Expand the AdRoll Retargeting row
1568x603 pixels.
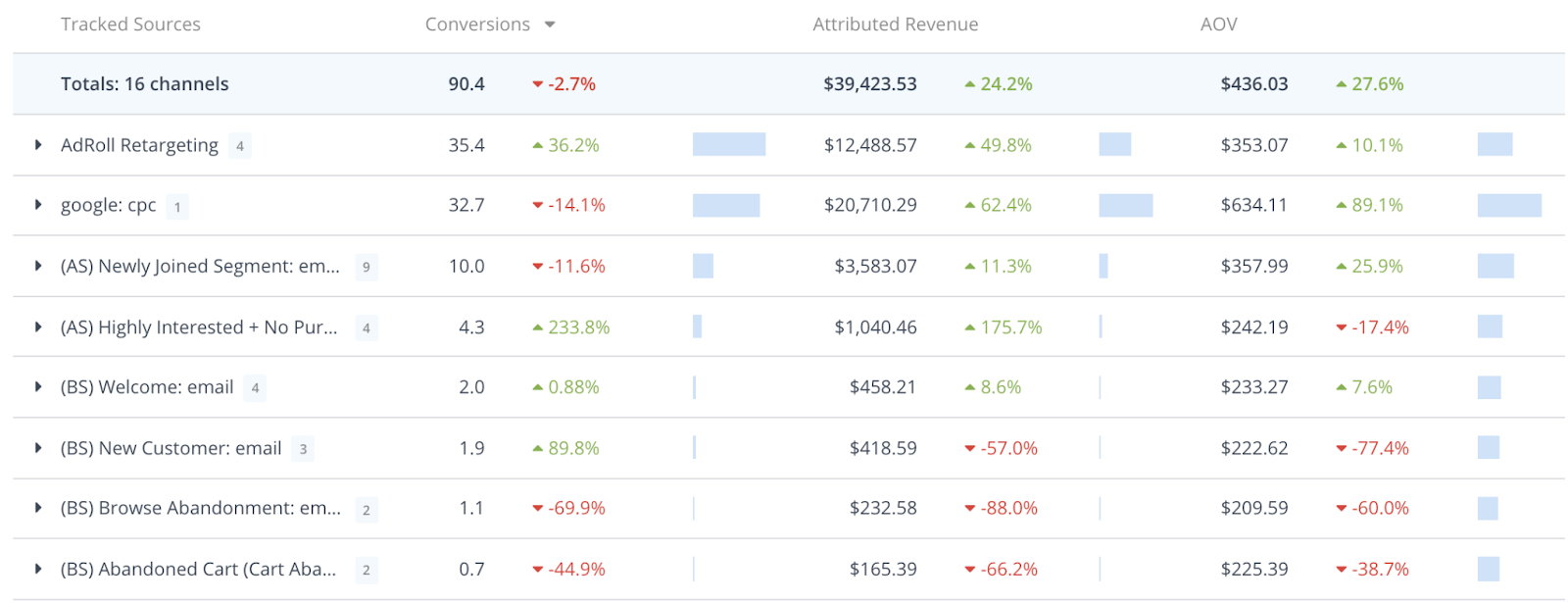tap(38, 145)
